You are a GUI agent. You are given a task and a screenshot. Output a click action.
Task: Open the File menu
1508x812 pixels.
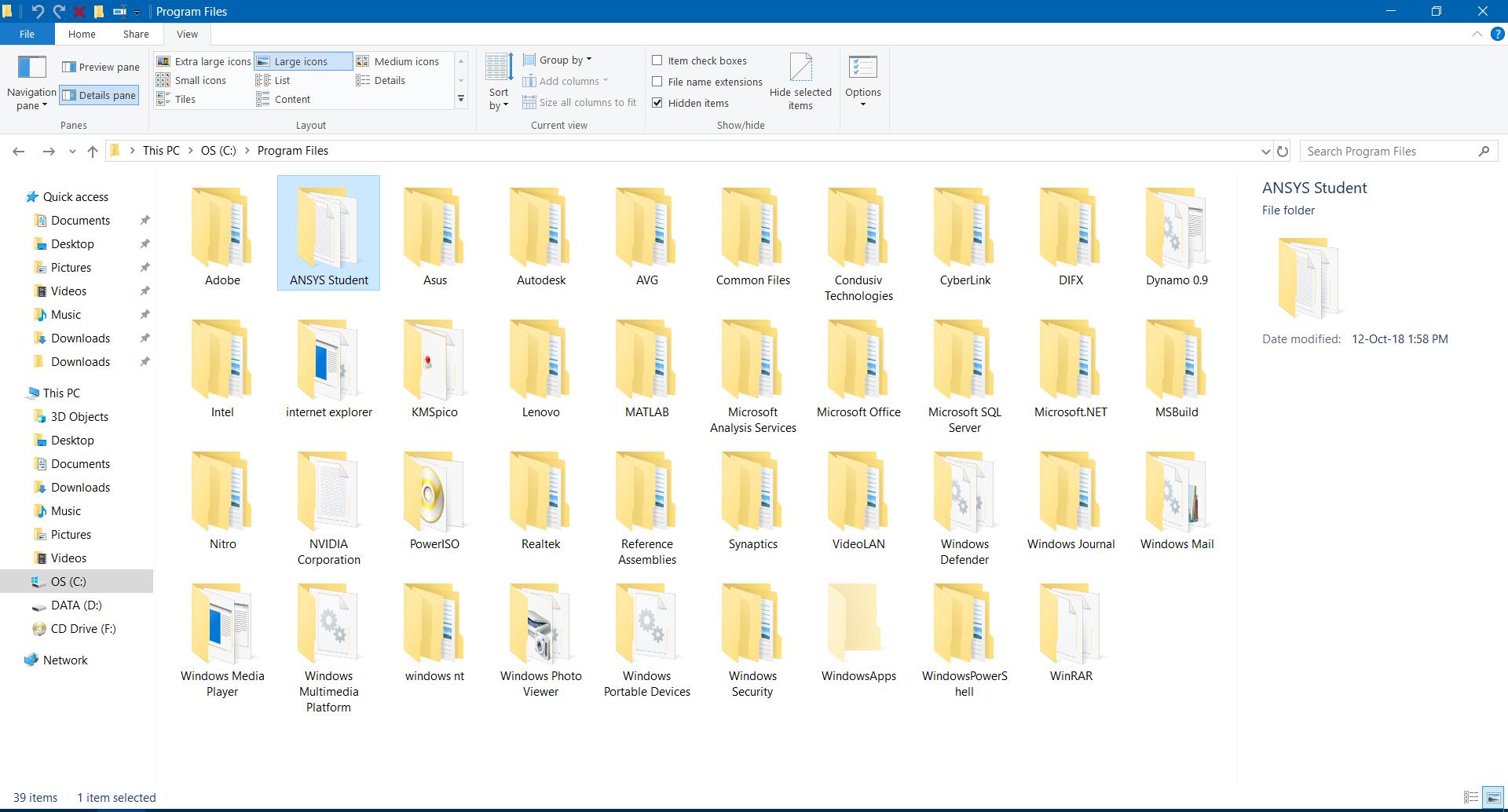click(x=27, y=34)
